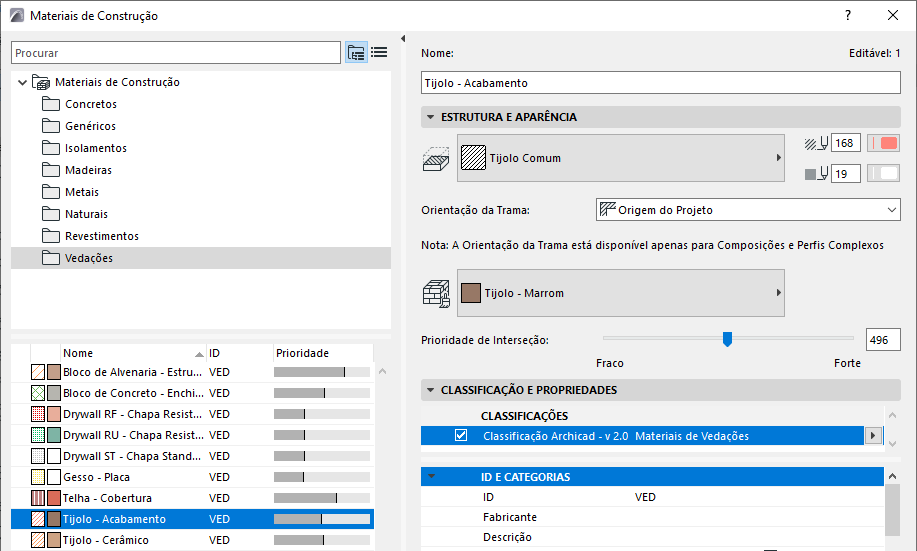Click foreground pen color swatch (red)
This screenshot has width=917, height=551.
(x=883, y=143)
